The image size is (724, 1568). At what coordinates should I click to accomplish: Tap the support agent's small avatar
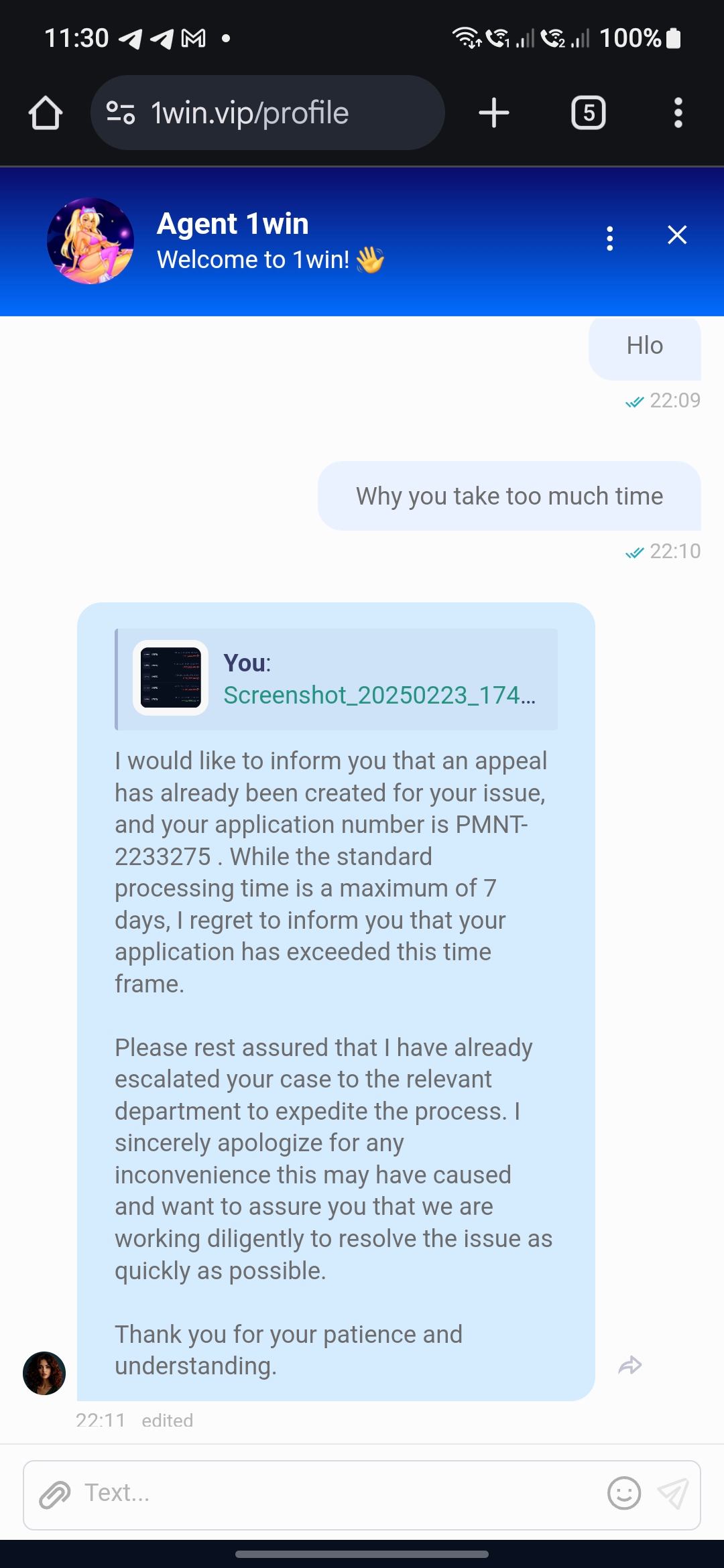44,1373
